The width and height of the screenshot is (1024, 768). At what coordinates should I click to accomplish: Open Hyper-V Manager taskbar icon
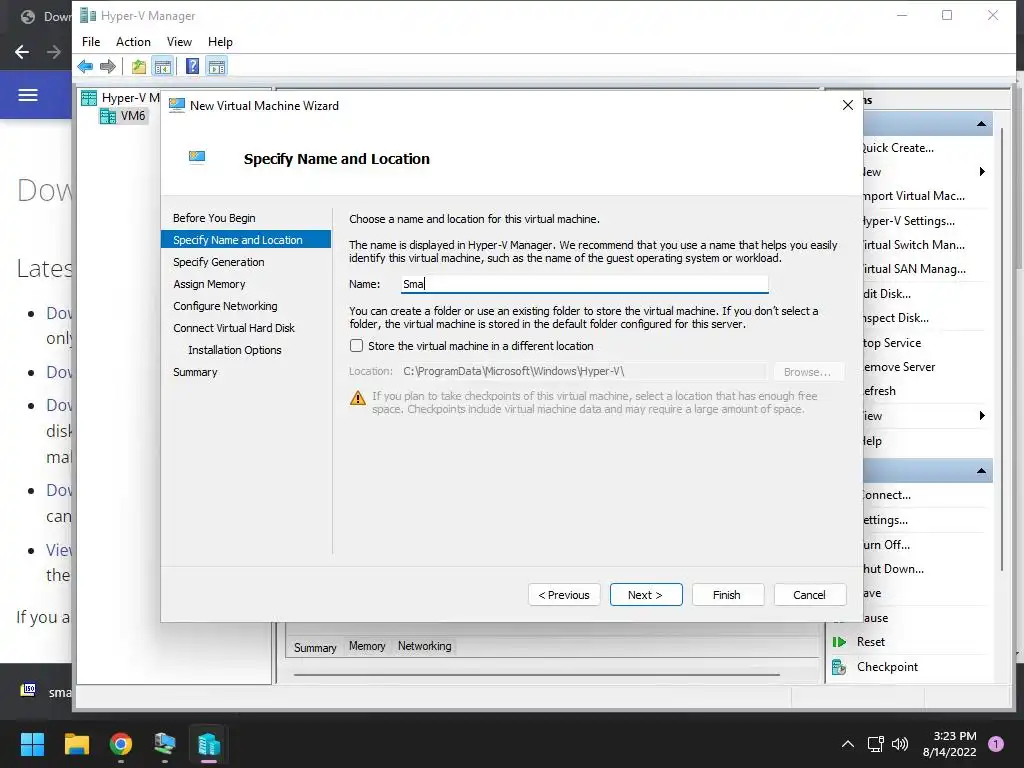point(209,744)
